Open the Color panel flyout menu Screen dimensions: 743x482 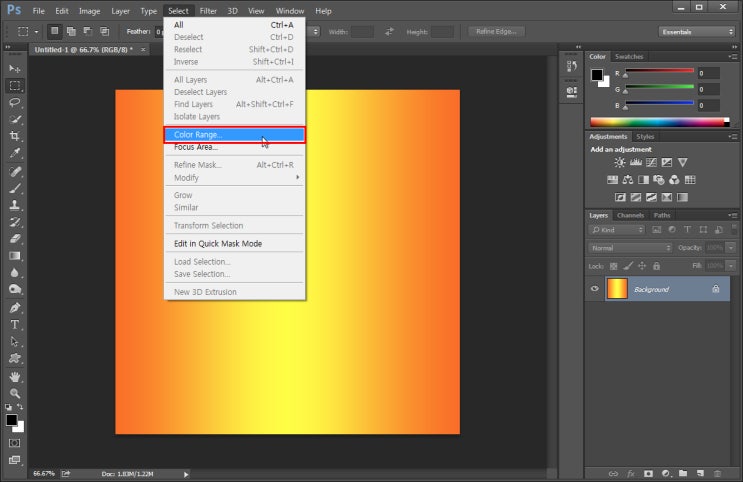(733, 56)
